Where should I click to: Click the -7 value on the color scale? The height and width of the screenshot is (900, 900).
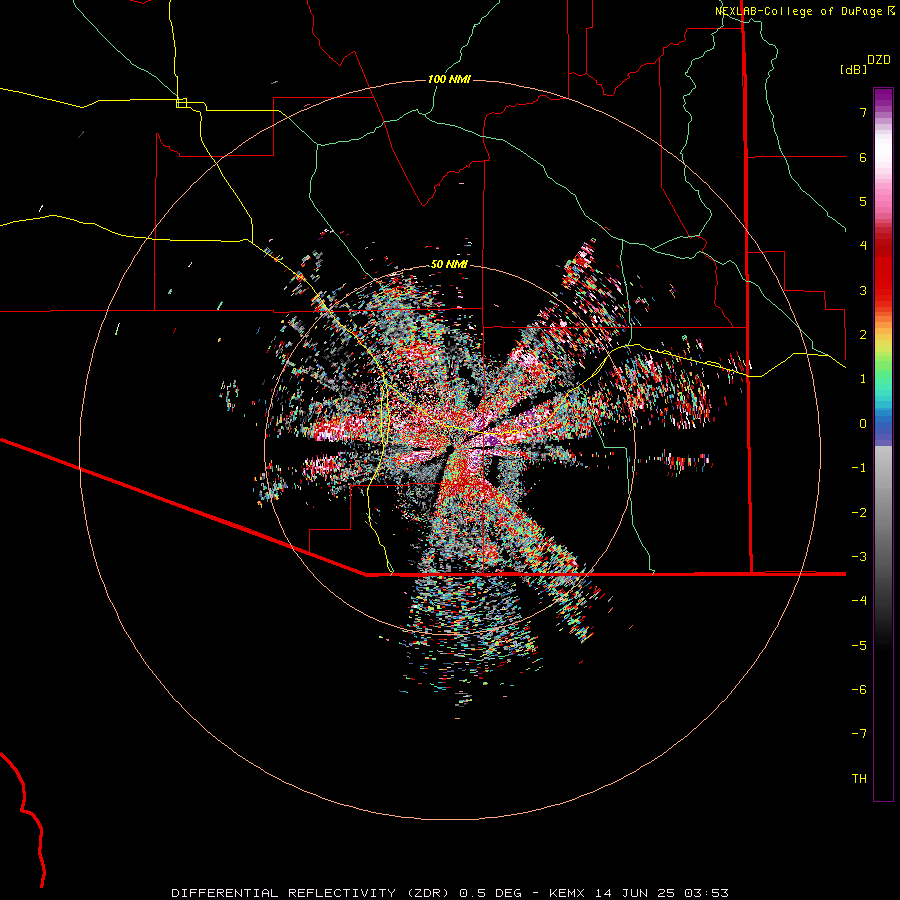click(859, 734)
